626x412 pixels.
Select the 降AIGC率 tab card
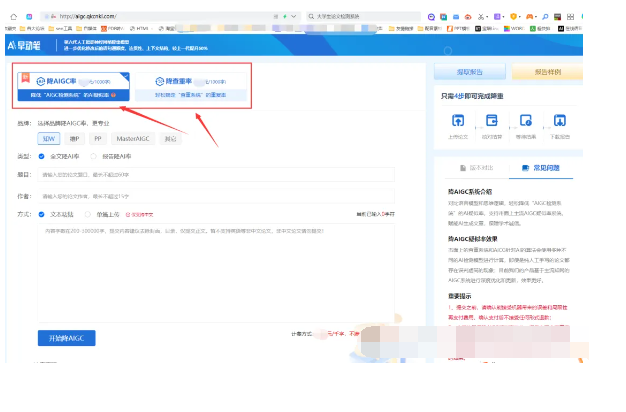coord(73,86)
